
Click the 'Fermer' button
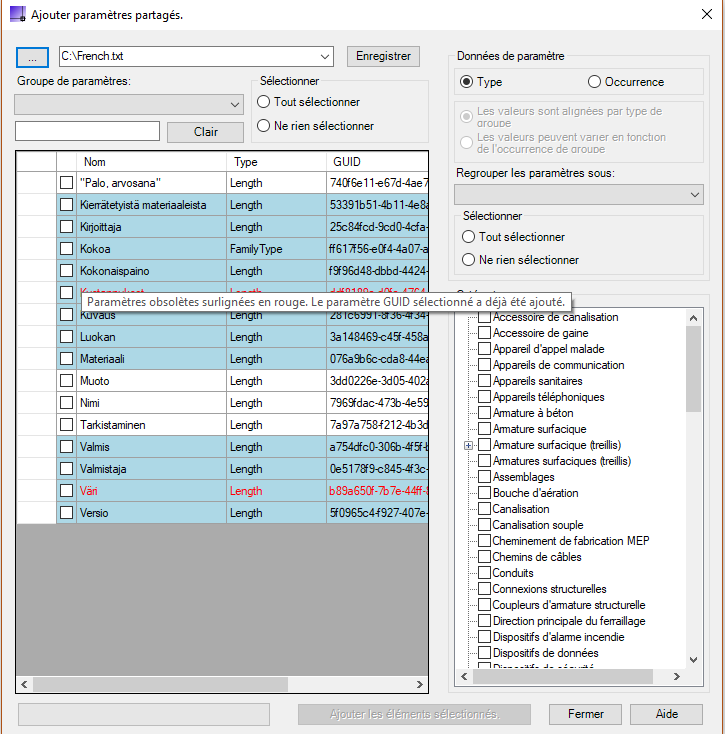585,714
